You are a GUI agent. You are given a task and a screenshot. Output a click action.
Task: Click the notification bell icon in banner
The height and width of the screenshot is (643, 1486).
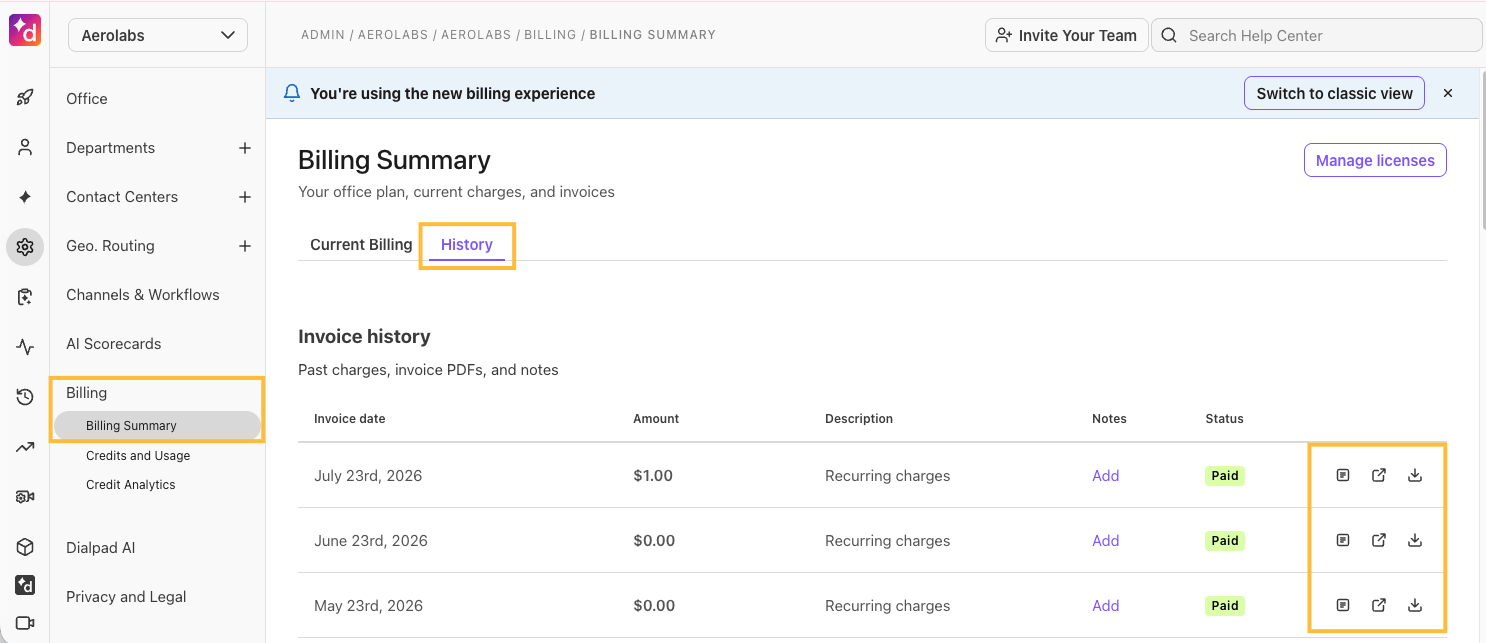(292, 93)
